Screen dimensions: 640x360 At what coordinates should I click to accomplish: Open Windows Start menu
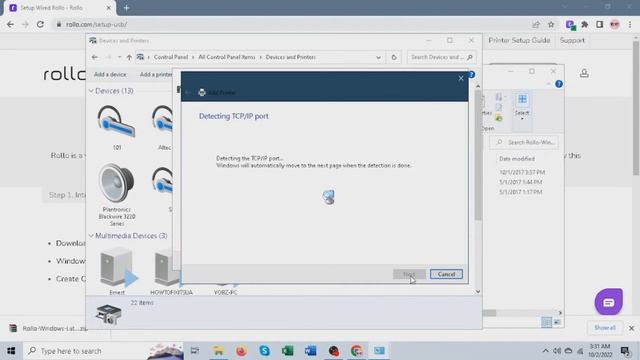(x=11, y=351)
